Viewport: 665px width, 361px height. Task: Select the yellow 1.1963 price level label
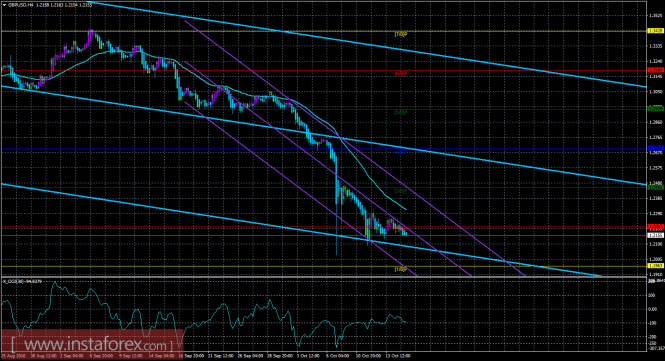pyautogui.click(x=656, y=266)
